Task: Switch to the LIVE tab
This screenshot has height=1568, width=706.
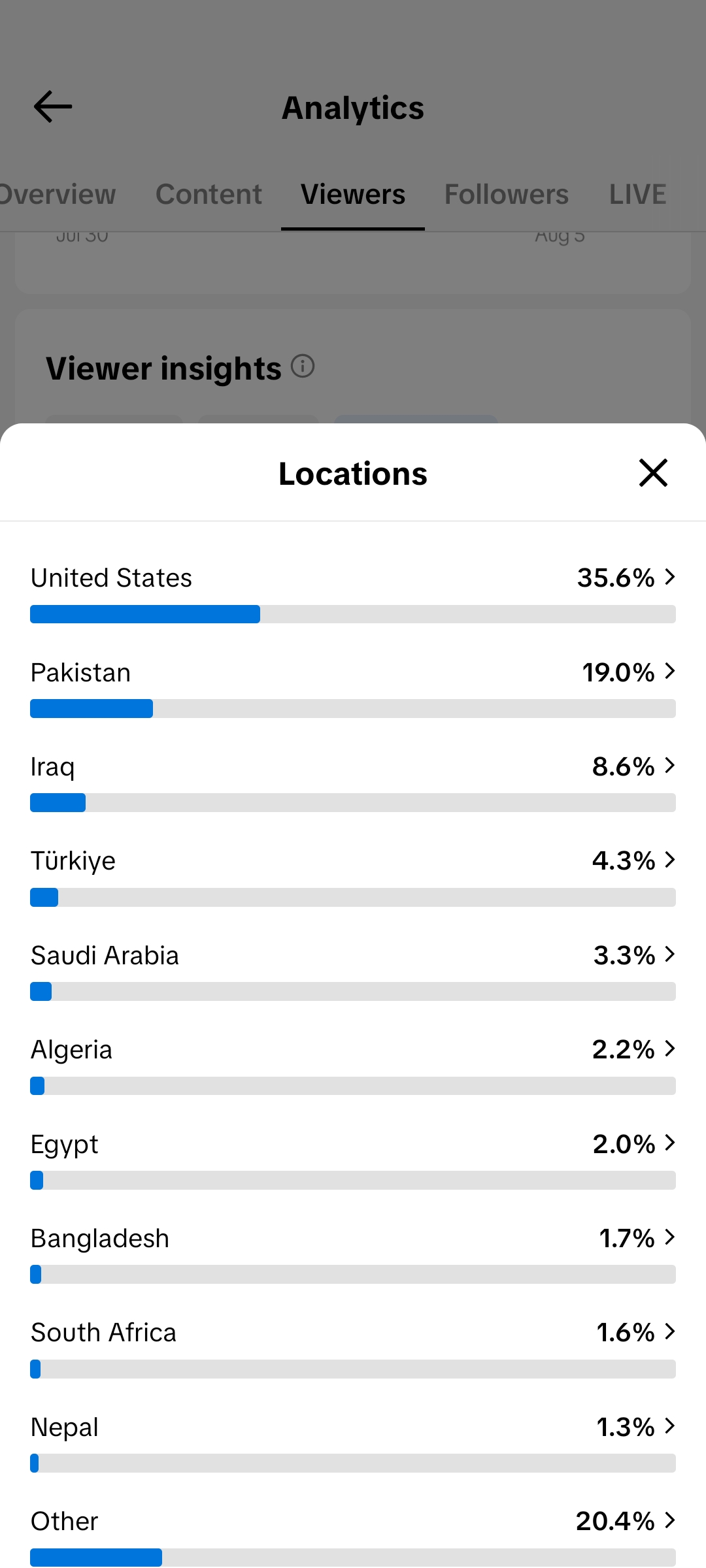Action: tap(638, 195)
